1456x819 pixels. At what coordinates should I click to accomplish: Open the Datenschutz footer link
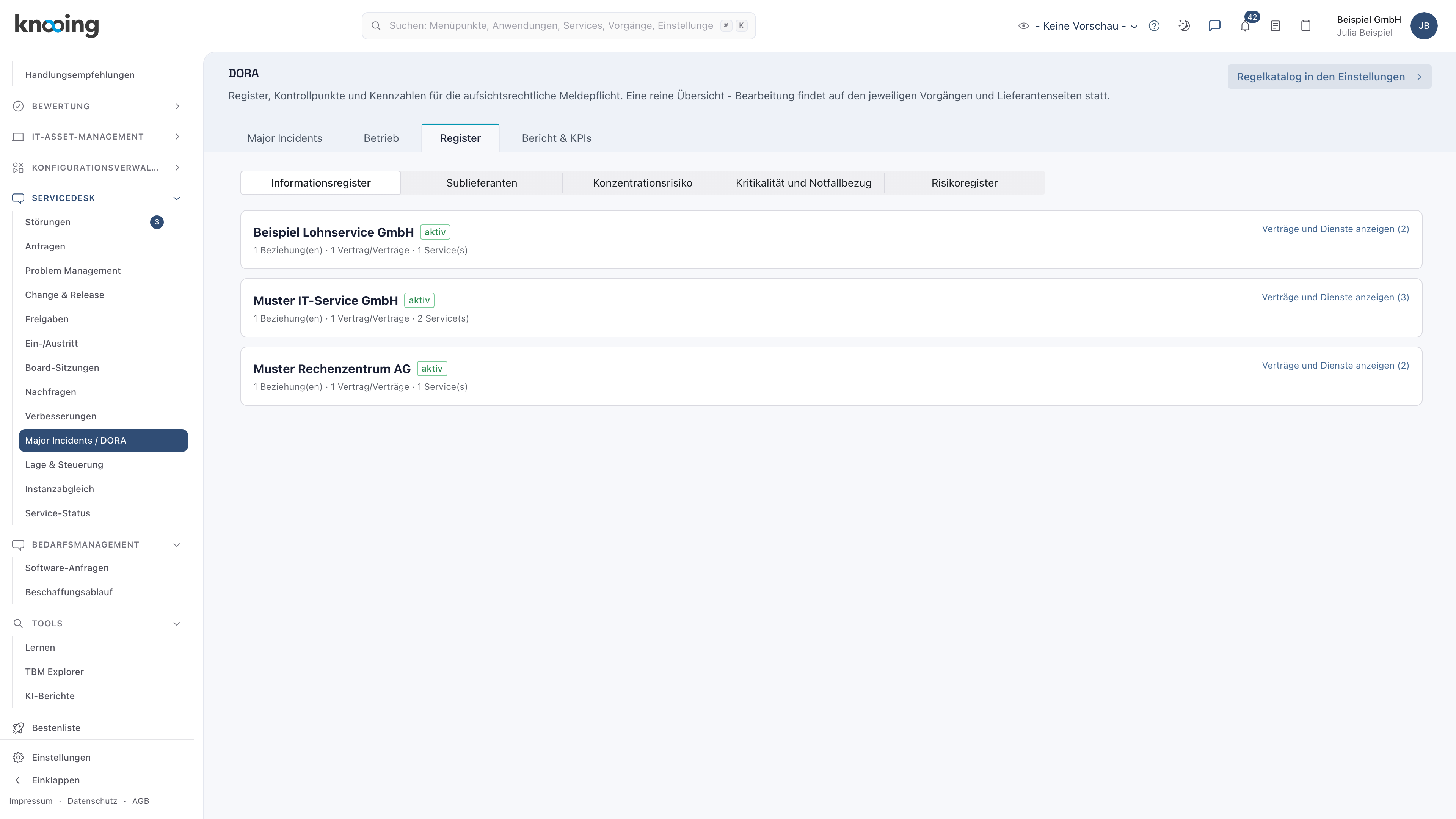(92, 801)
